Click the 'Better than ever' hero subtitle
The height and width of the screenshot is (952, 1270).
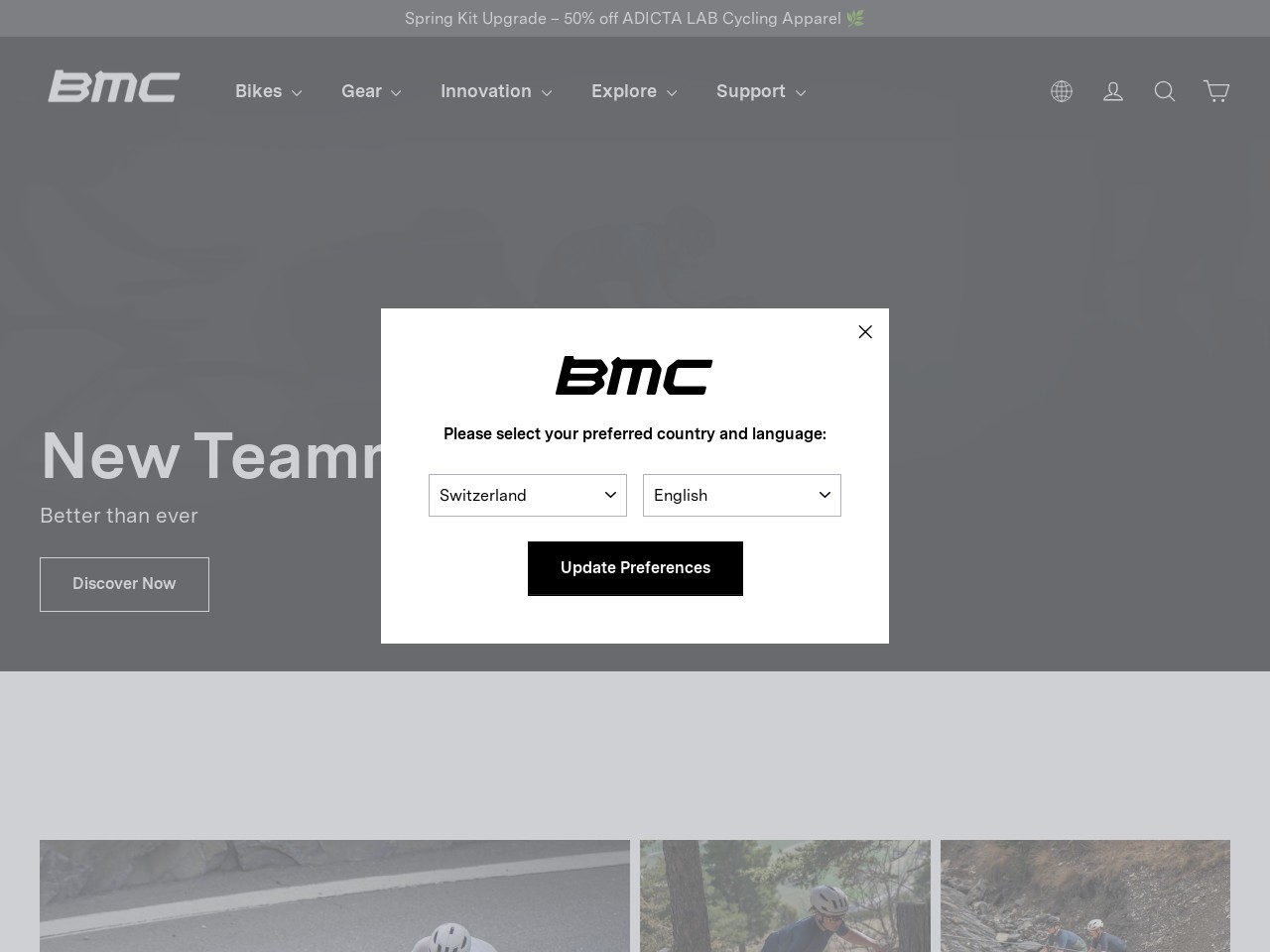point(119,516)
